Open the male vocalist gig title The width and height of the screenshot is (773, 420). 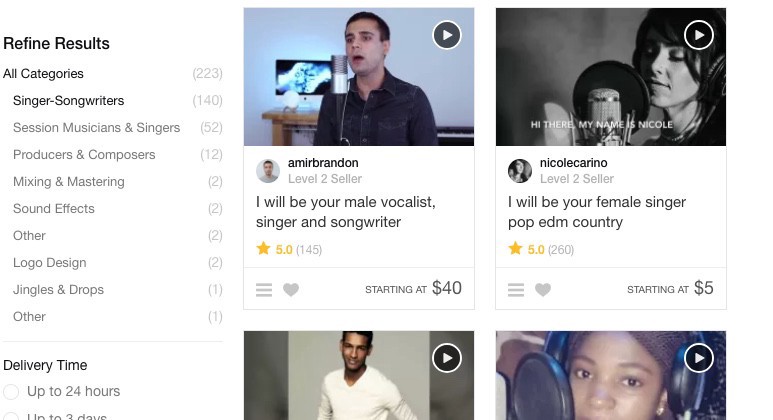pyautogui.click(x=345, y=212)
